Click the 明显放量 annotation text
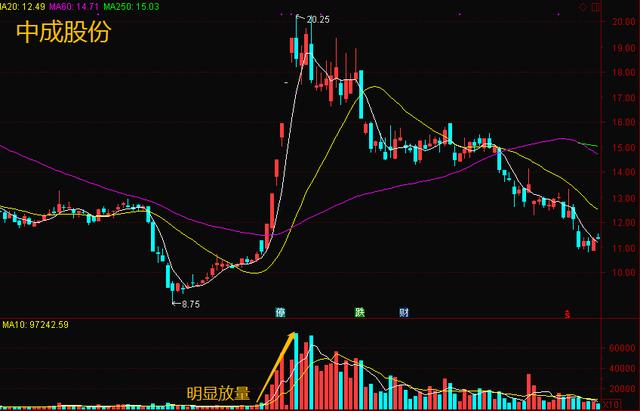This screenshot has width=640, height=411. point(218,392)
